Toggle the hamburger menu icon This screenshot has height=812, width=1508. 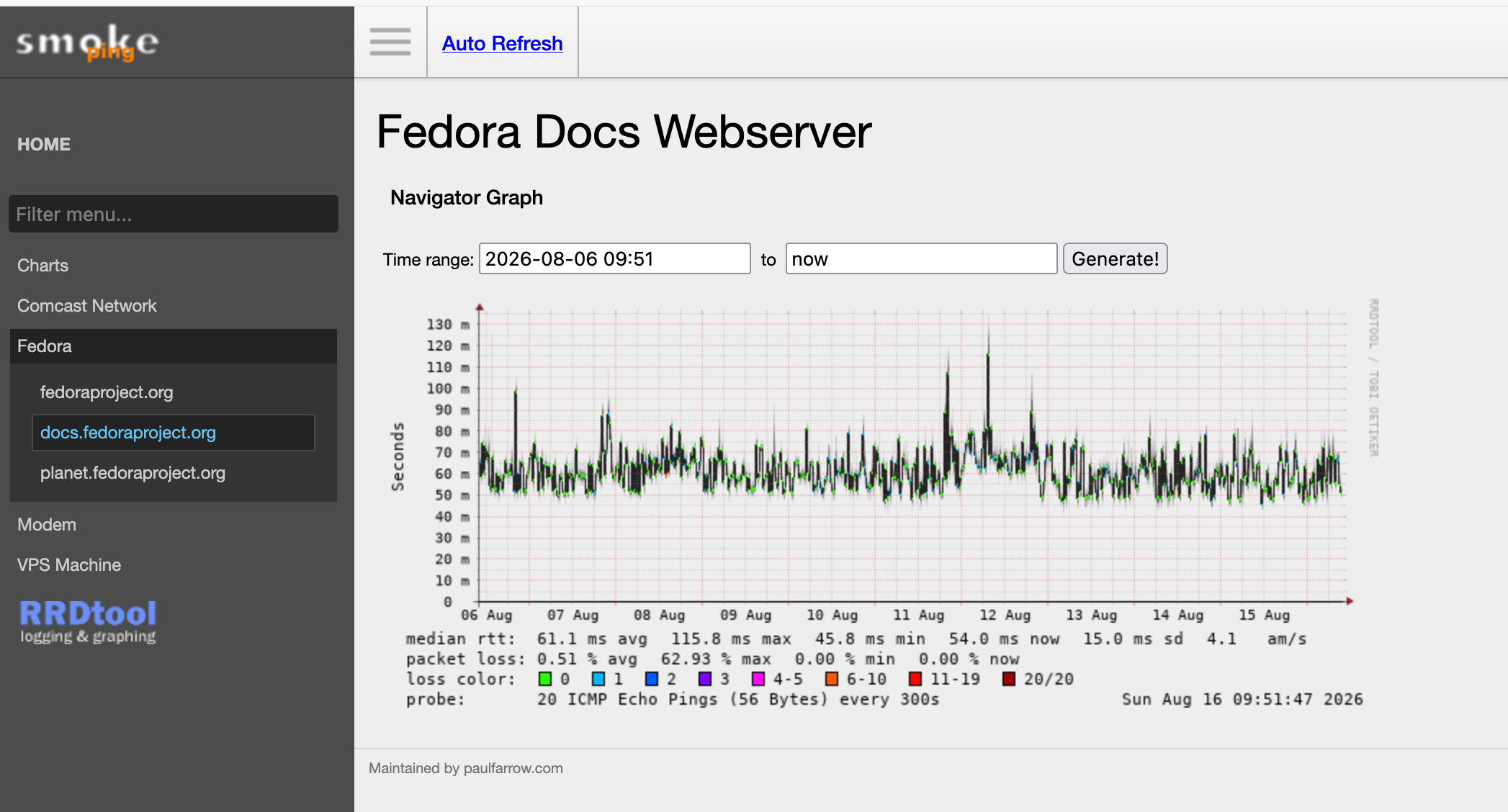point(390,42)
